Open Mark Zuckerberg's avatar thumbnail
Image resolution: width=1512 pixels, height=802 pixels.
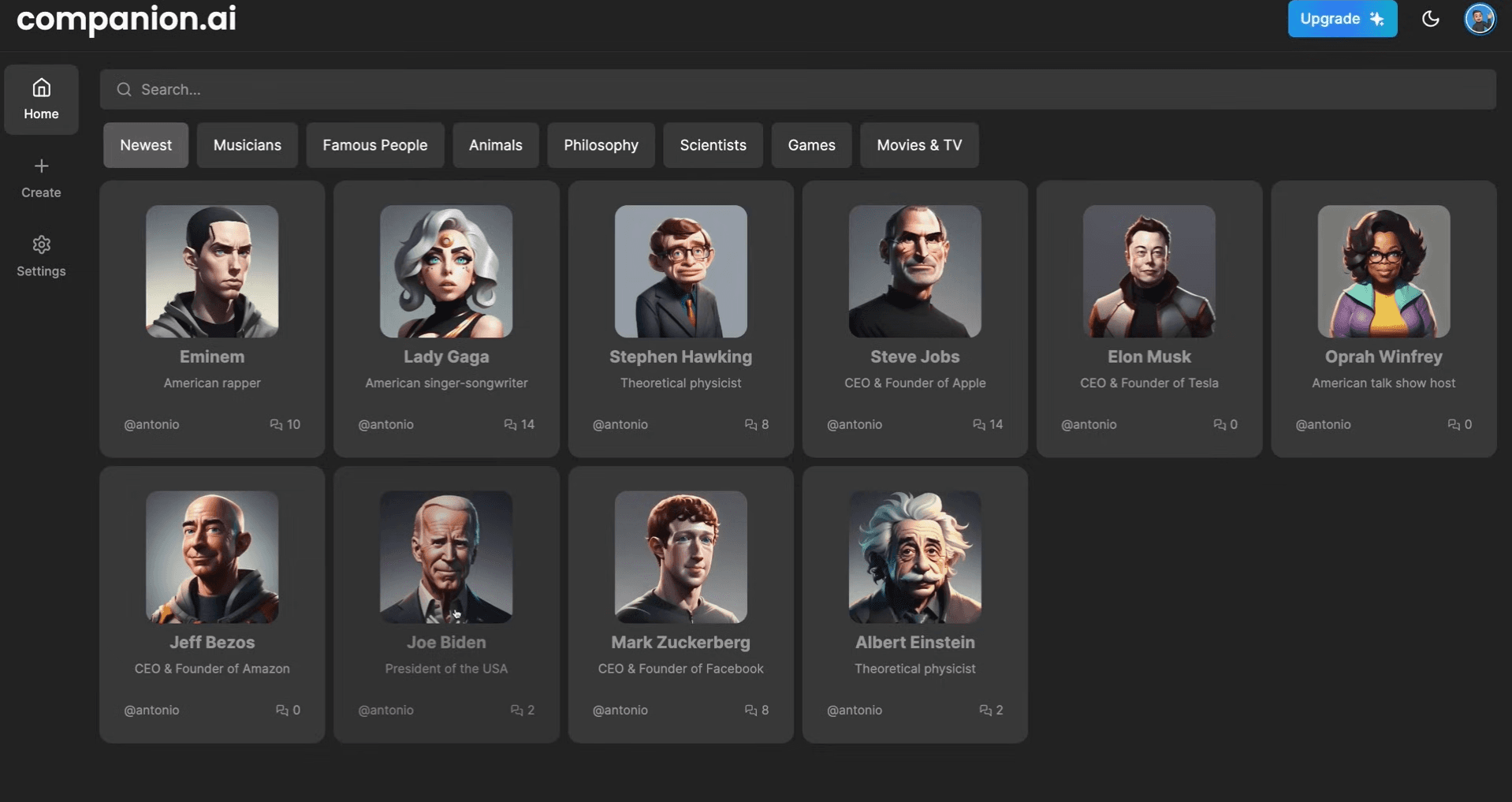point(681,557)
